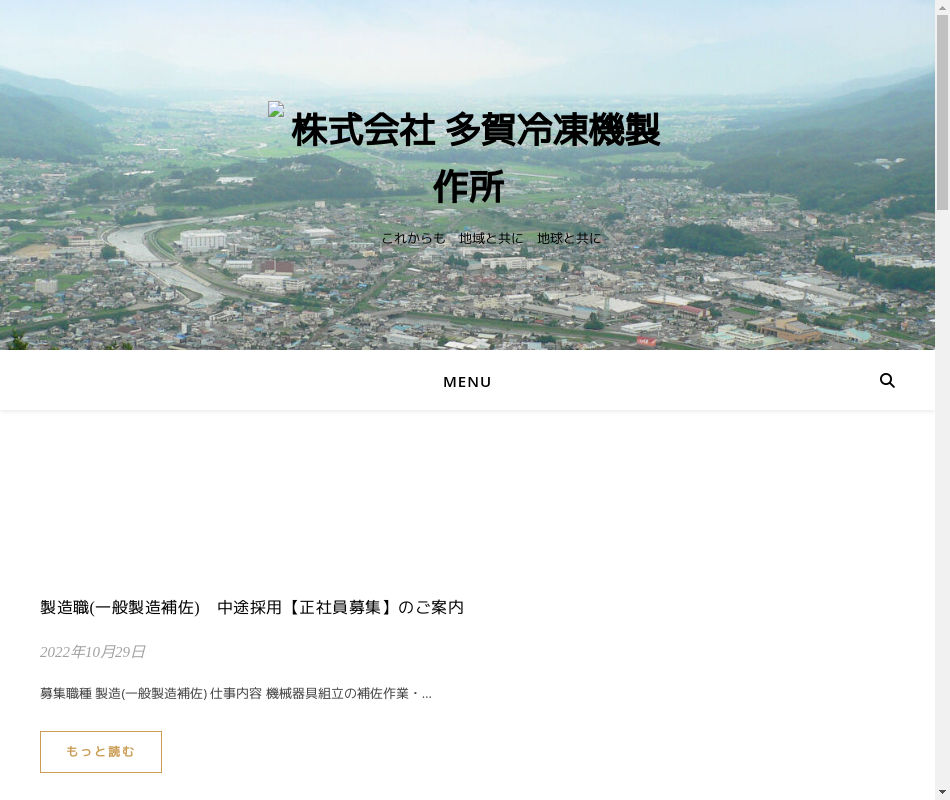Image resolution: width=950 pixels, height=800 pixels.
Task: Click the scrollbar track below the thumb
Action: click(942, 500)
